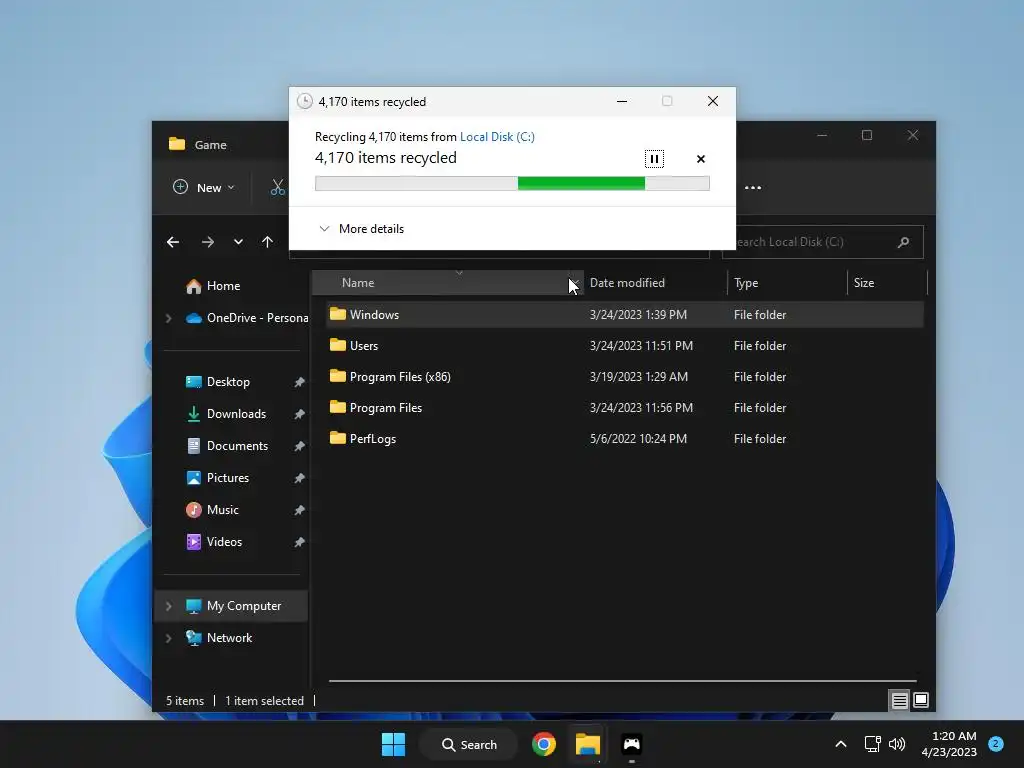Click the pin icon next to Desktop
The height and width of the screenshot is (768, 1024).
pyautogui.click(x=299, y=382)
